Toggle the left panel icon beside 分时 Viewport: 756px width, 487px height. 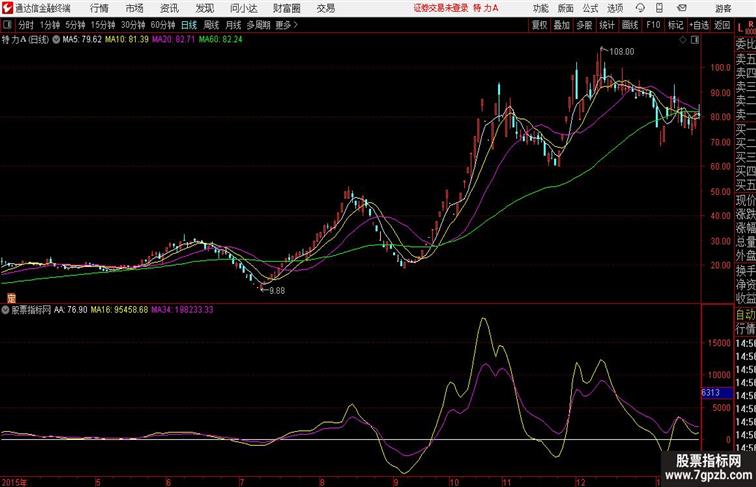coord(7,25)
